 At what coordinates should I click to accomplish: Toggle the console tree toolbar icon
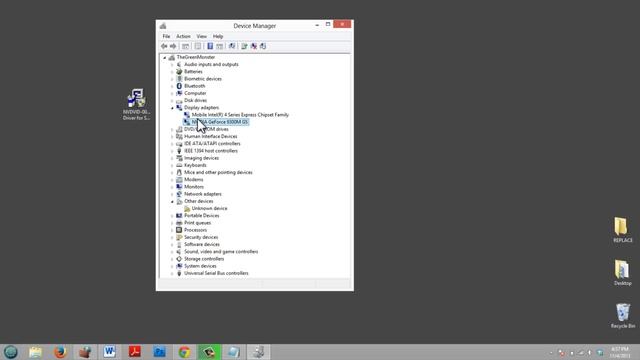[185, 46]
